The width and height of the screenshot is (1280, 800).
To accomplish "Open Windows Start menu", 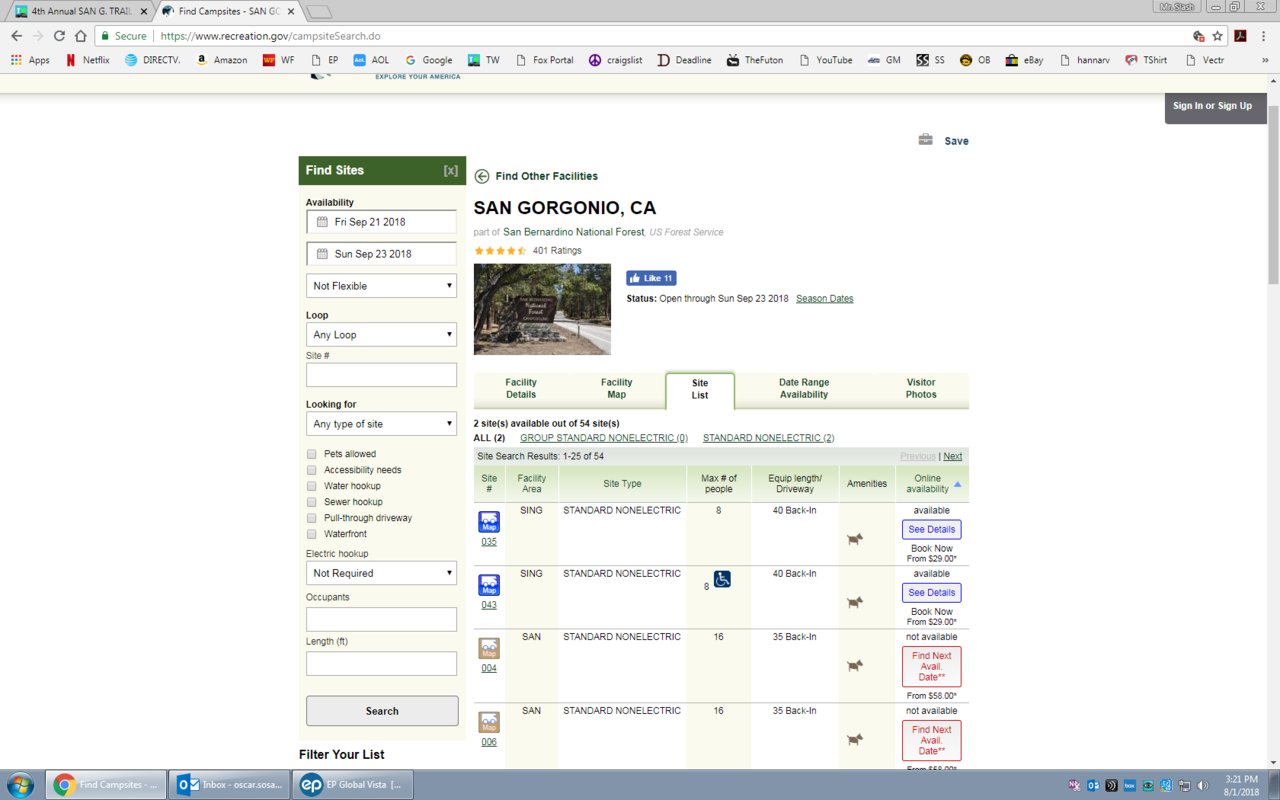I will tap(19, 785).
